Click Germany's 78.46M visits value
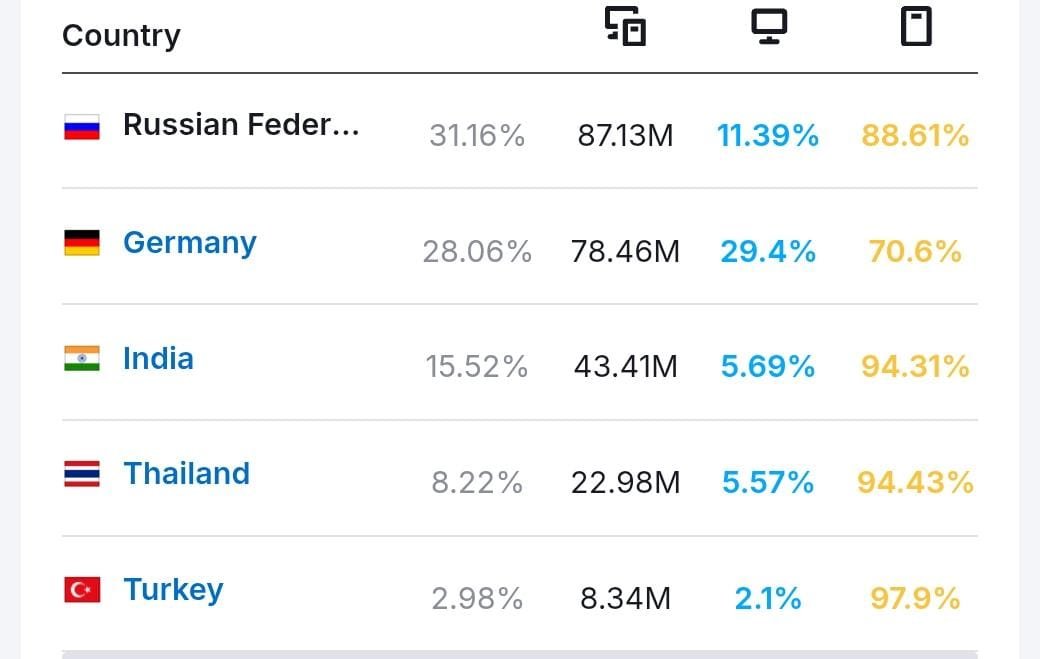Image resolution: width=1040 pixels, height=659 pixels. coord(625,251)
